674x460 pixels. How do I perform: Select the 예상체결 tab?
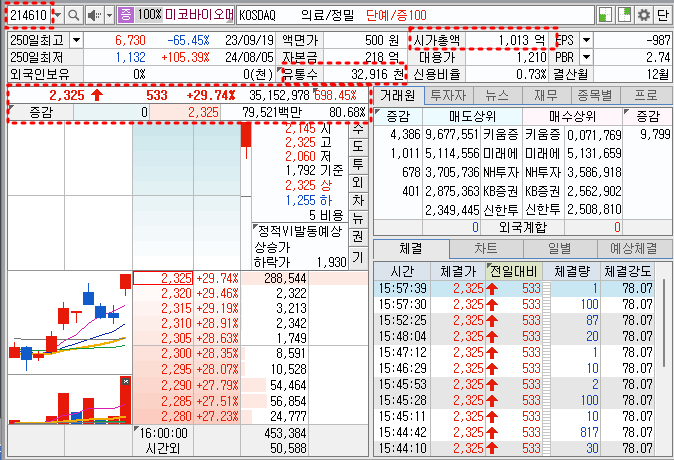(634, 248)
